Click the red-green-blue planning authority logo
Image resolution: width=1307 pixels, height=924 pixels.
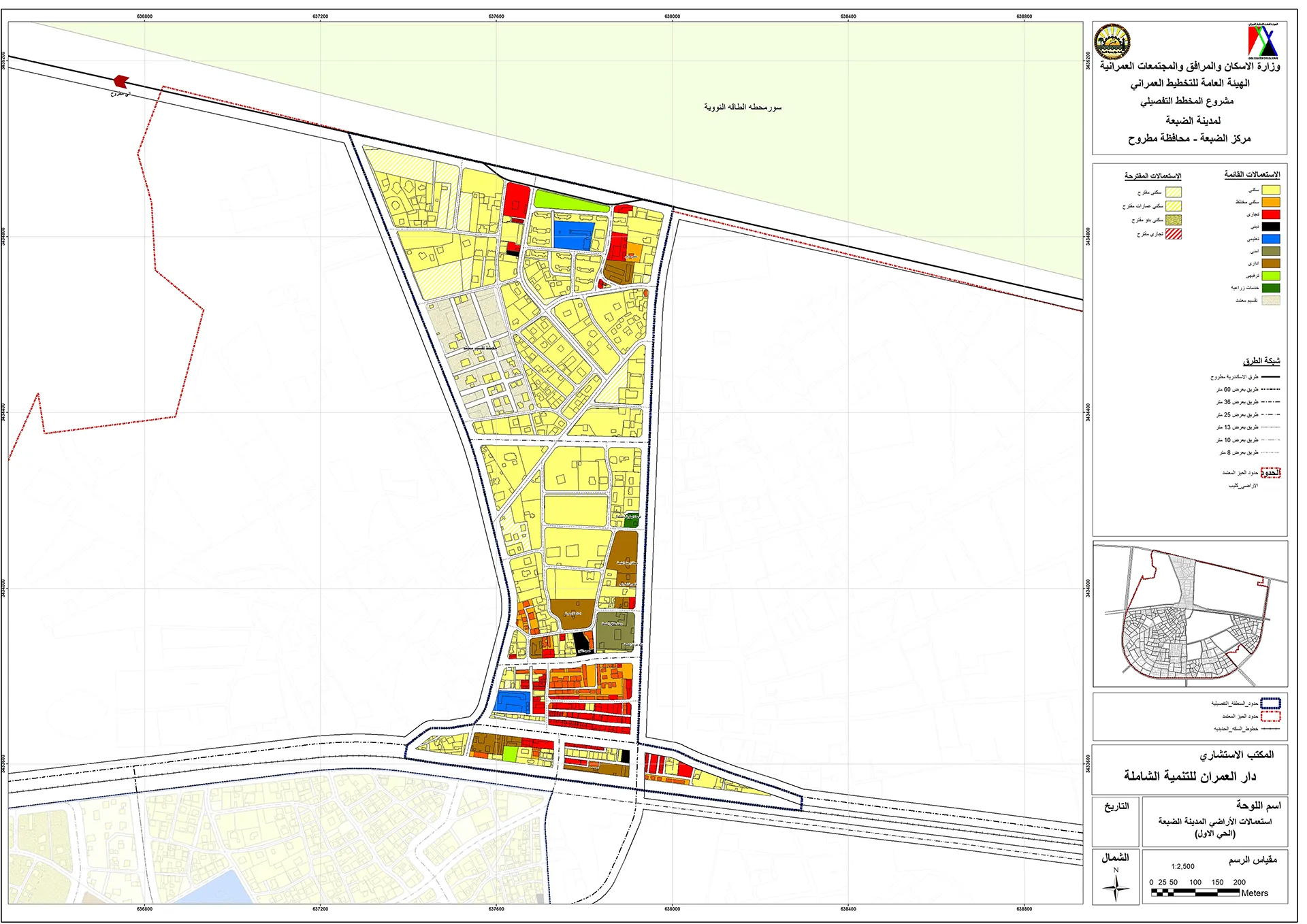[1263, 41]
